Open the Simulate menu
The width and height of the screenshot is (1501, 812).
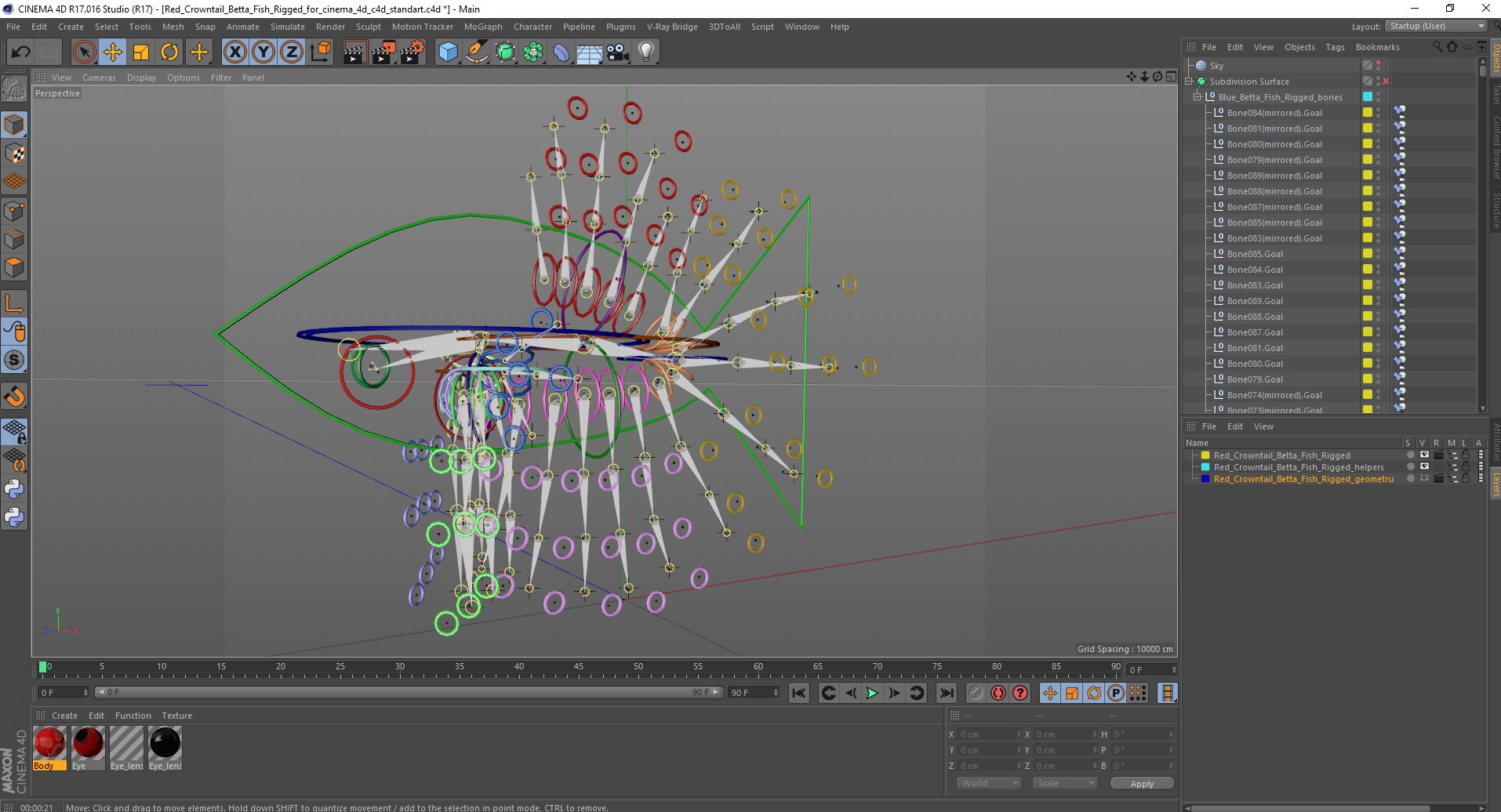(288, 27)
